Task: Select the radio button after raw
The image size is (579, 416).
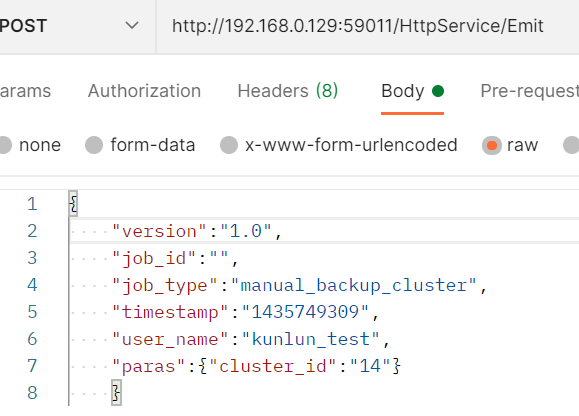Action: [571, 145]
